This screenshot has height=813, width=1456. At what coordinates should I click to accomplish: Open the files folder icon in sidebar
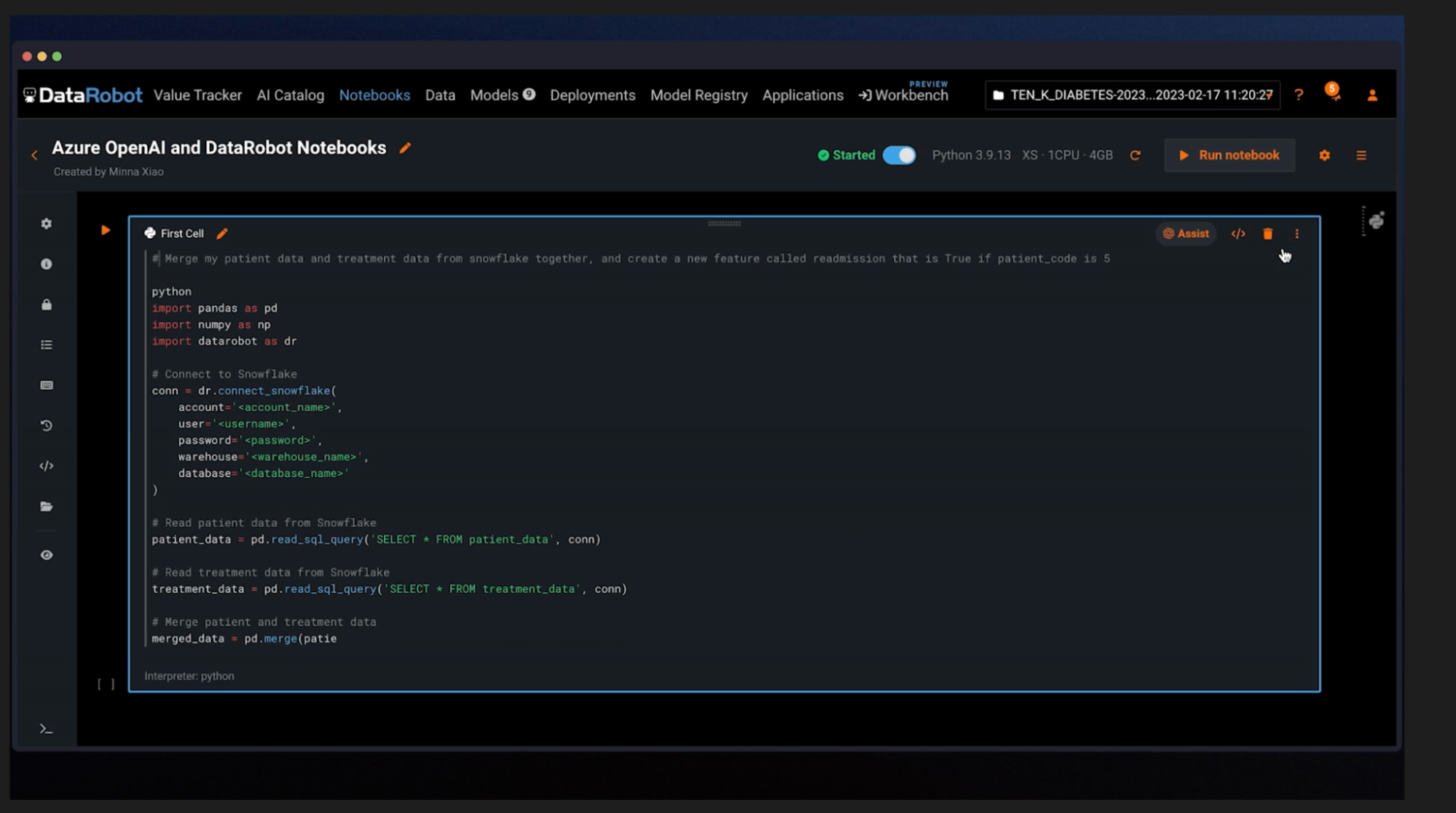point(47,506)
